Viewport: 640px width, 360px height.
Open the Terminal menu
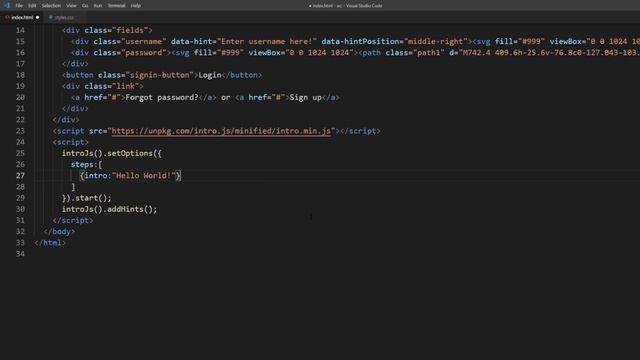coord(116,6)
